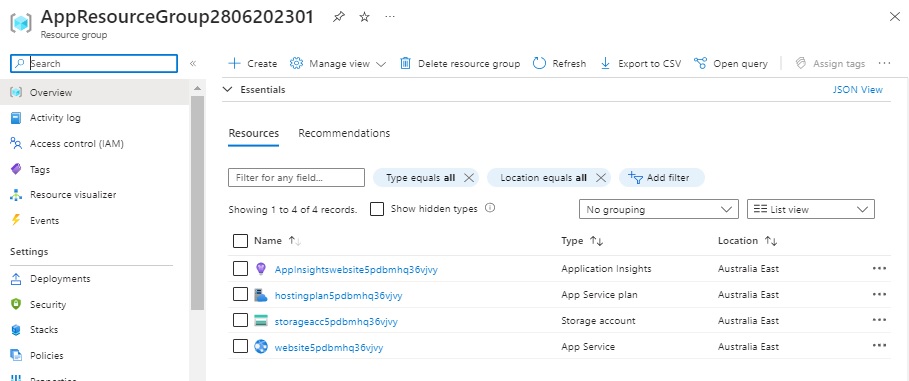Pin the resource group to dashboard
The width and height of the screenshot is (909, 381).
coord(339,17)
